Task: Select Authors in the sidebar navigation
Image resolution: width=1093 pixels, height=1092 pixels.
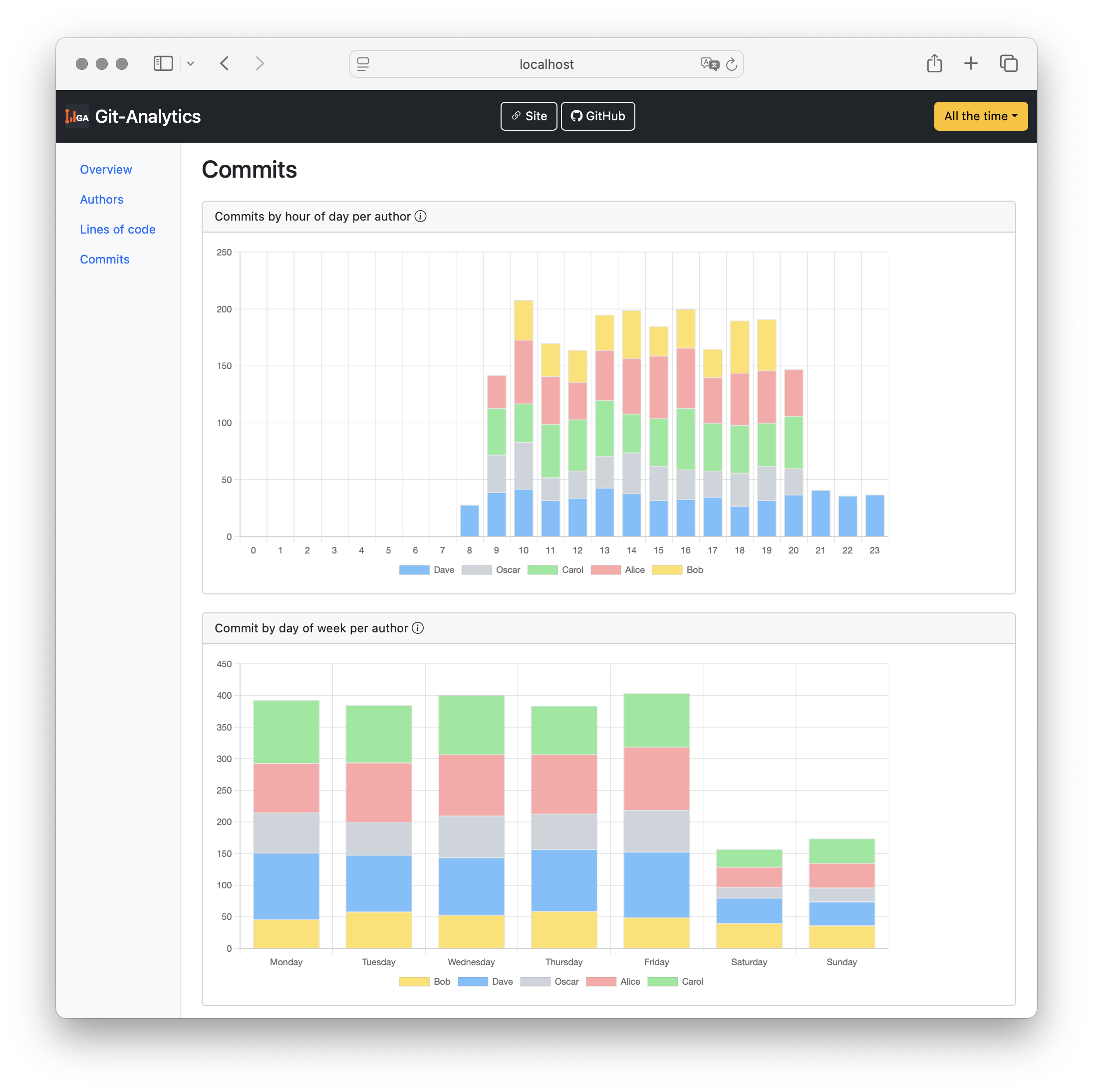Action: point(102,199)
